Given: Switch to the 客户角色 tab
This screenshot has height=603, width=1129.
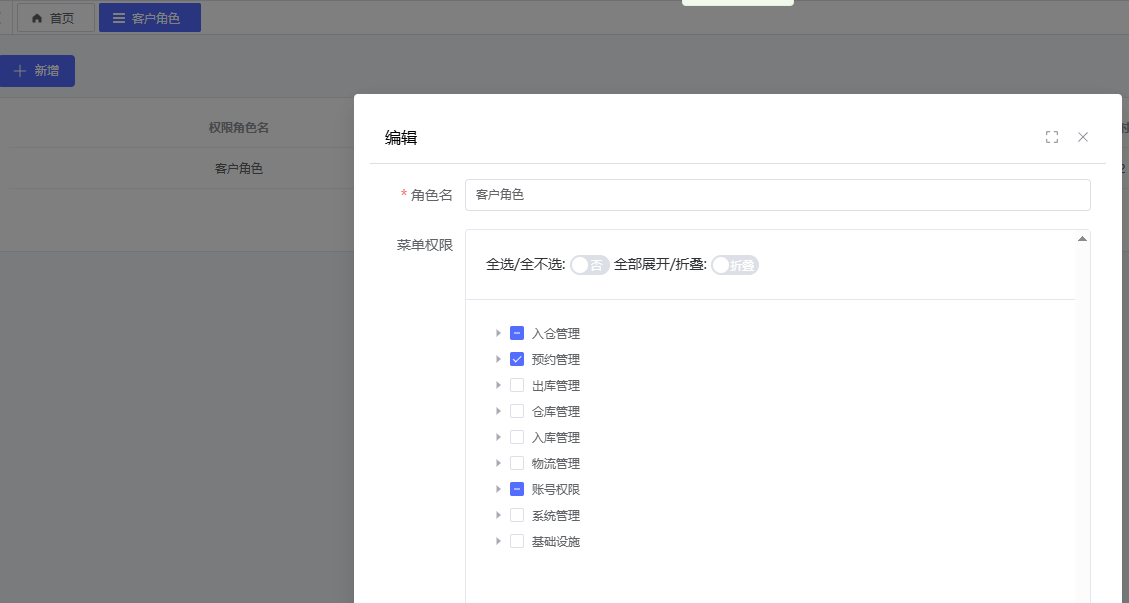Looking at the screenshot, I should coord(150,18).
